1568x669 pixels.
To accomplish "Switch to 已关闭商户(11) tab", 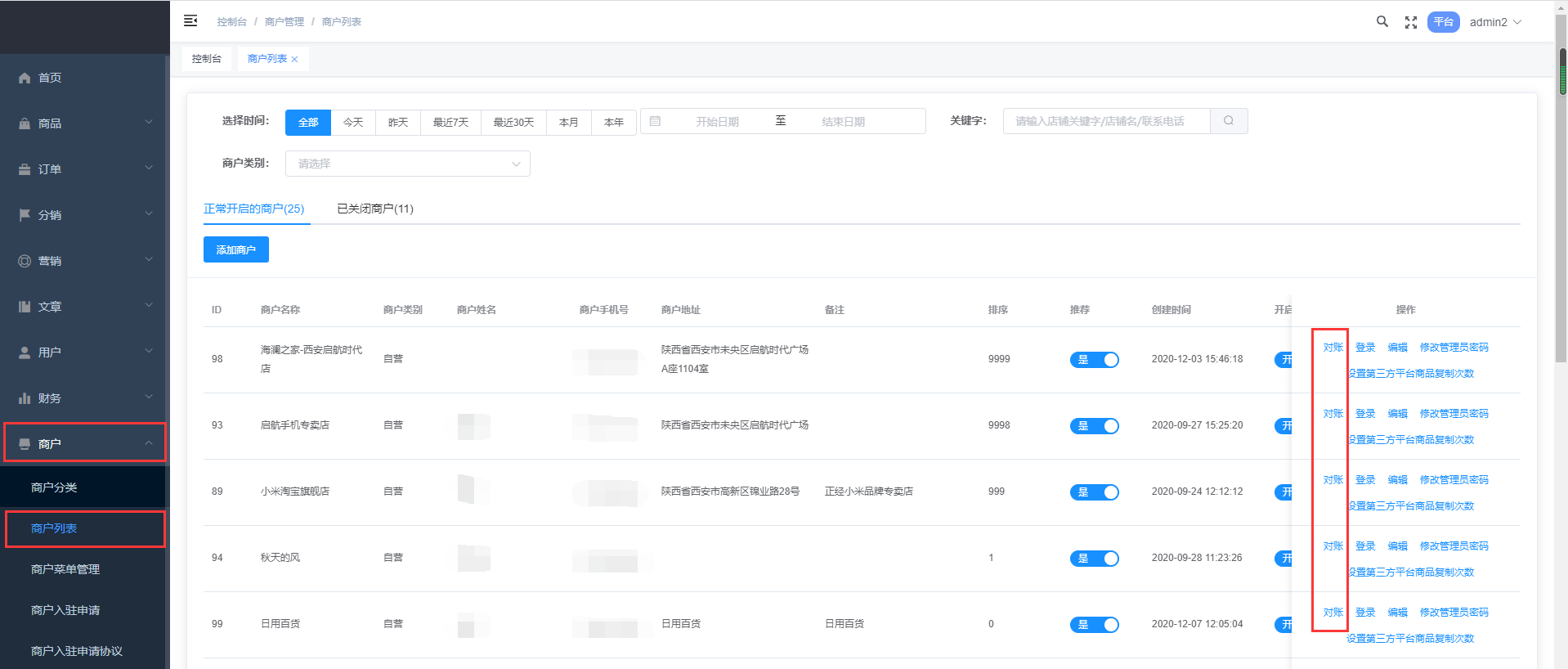I will coord(375,209).
